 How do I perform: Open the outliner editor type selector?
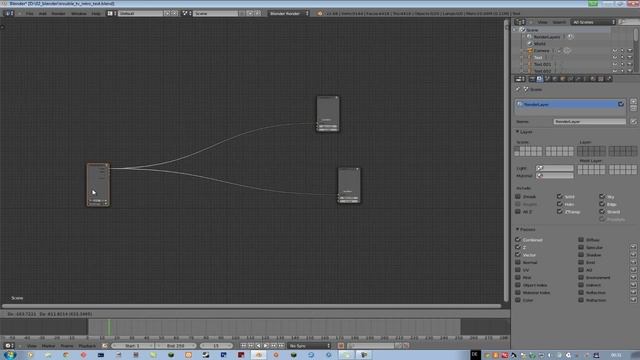point(520,22)
